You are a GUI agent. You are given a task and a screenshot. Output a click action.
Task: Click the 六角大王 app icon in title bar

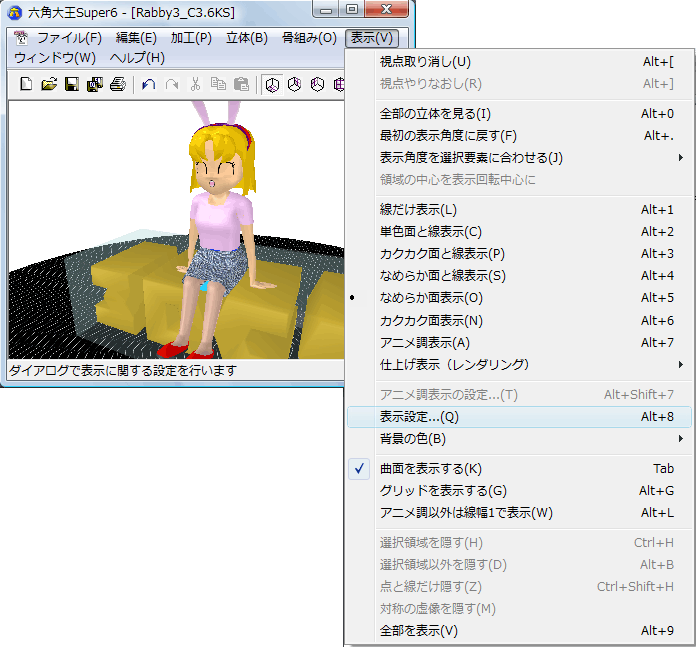(x=15, y=12)
